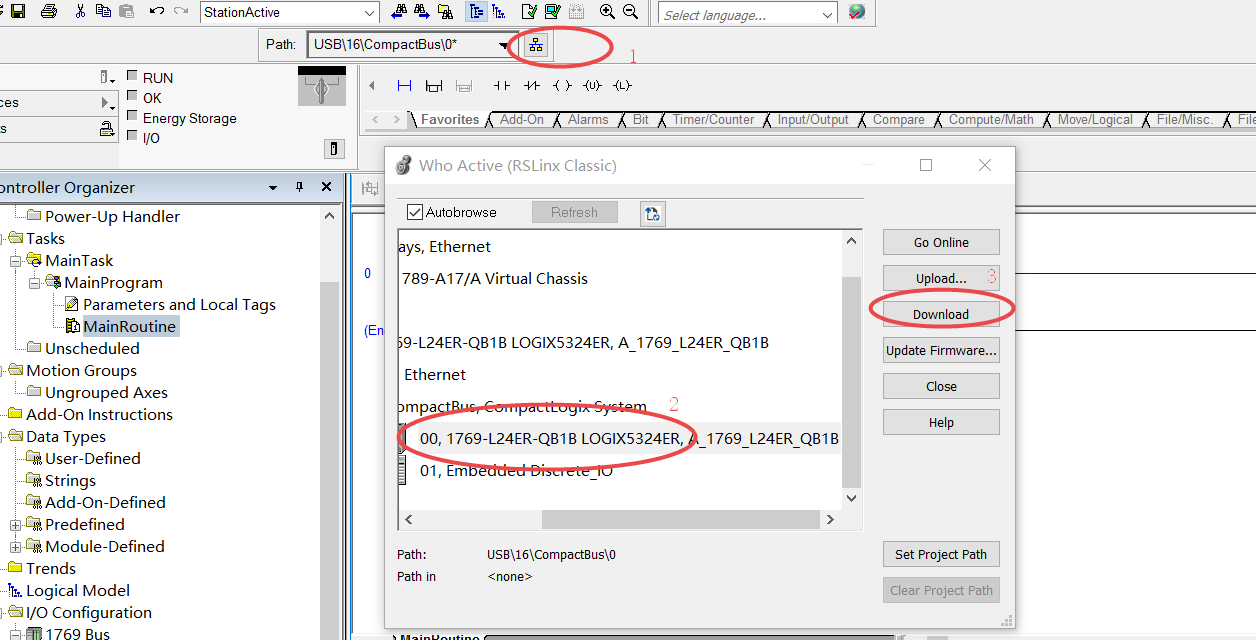Screen dimensions: 1256x640
Task: Open Who Active network browse icon
Action: click(x=536, y=45)
